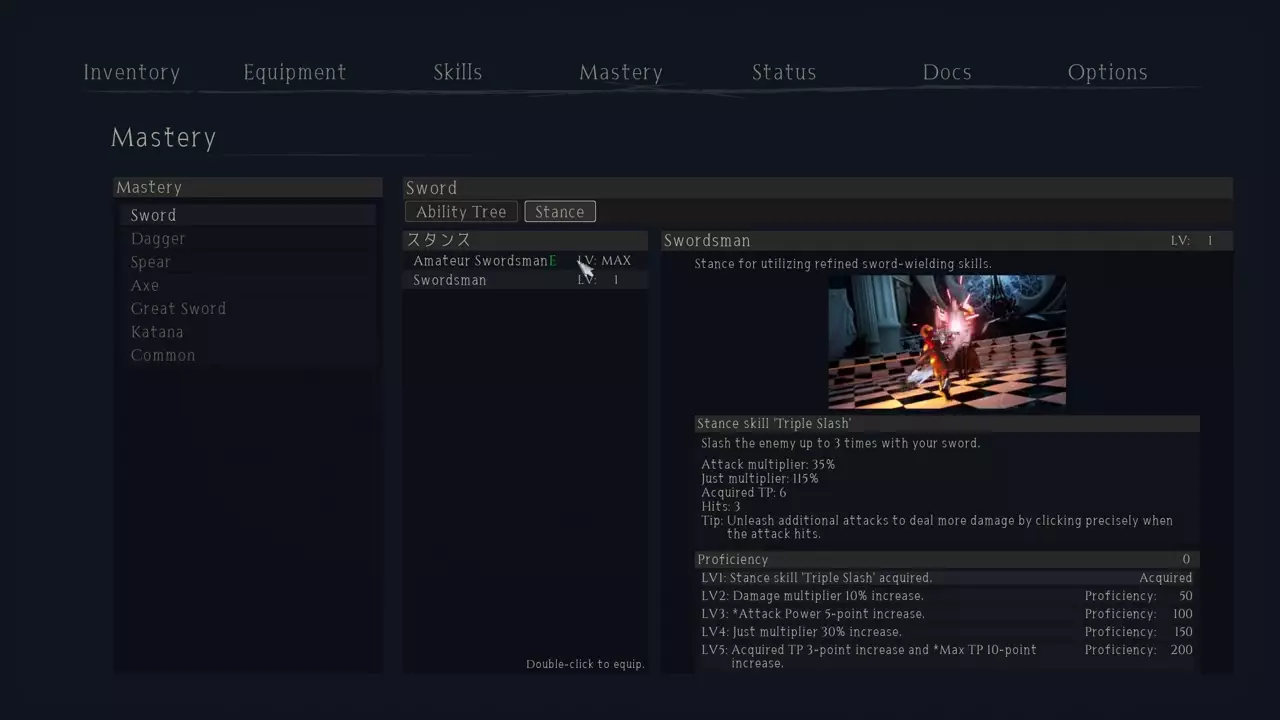Viewport: 1280px width, 720px height.
Task: Select Amateur Swordsman stance
Action: (x=526, y=261)
